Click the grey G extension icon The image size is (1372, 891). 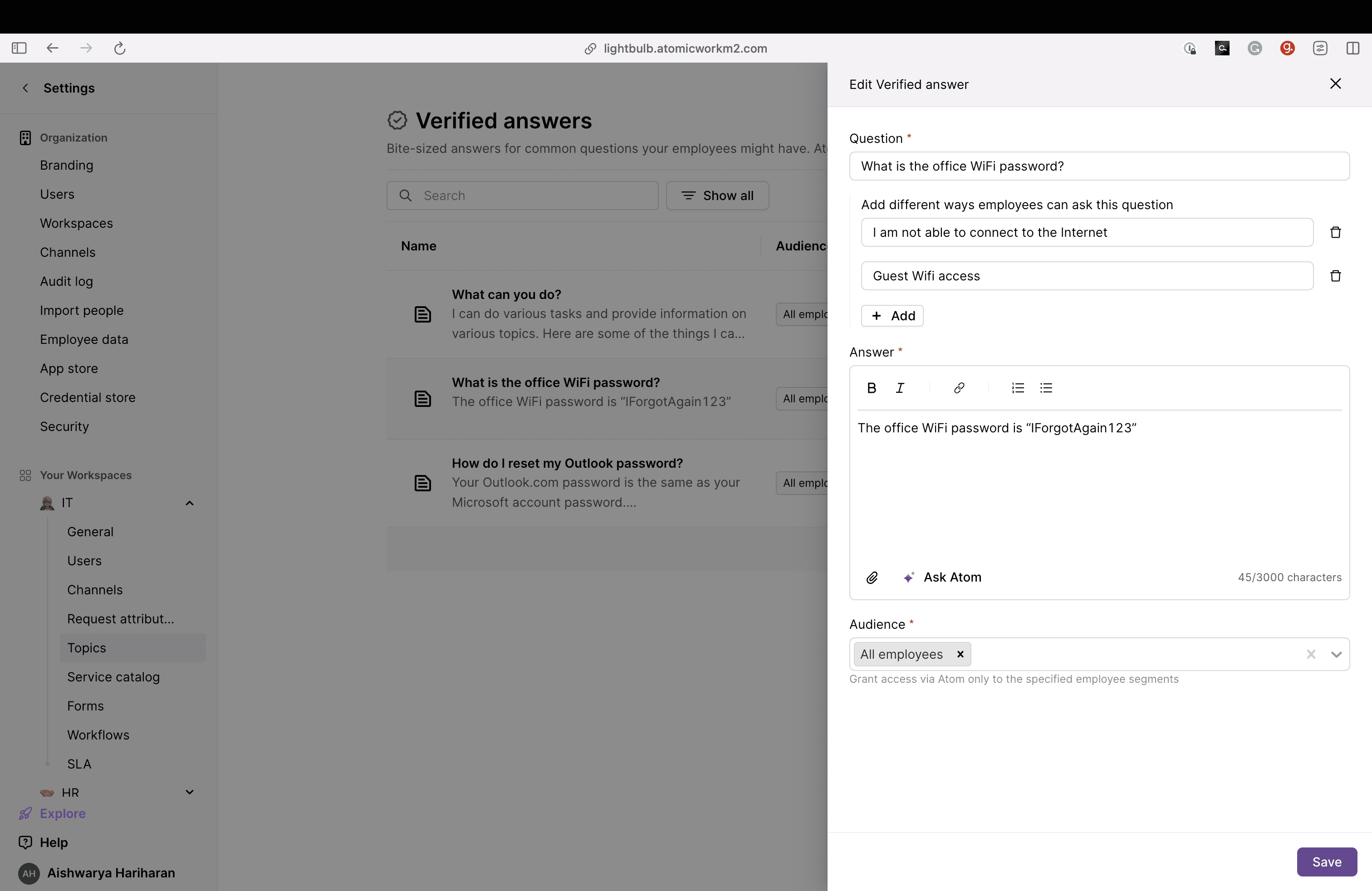[1255, 49]
